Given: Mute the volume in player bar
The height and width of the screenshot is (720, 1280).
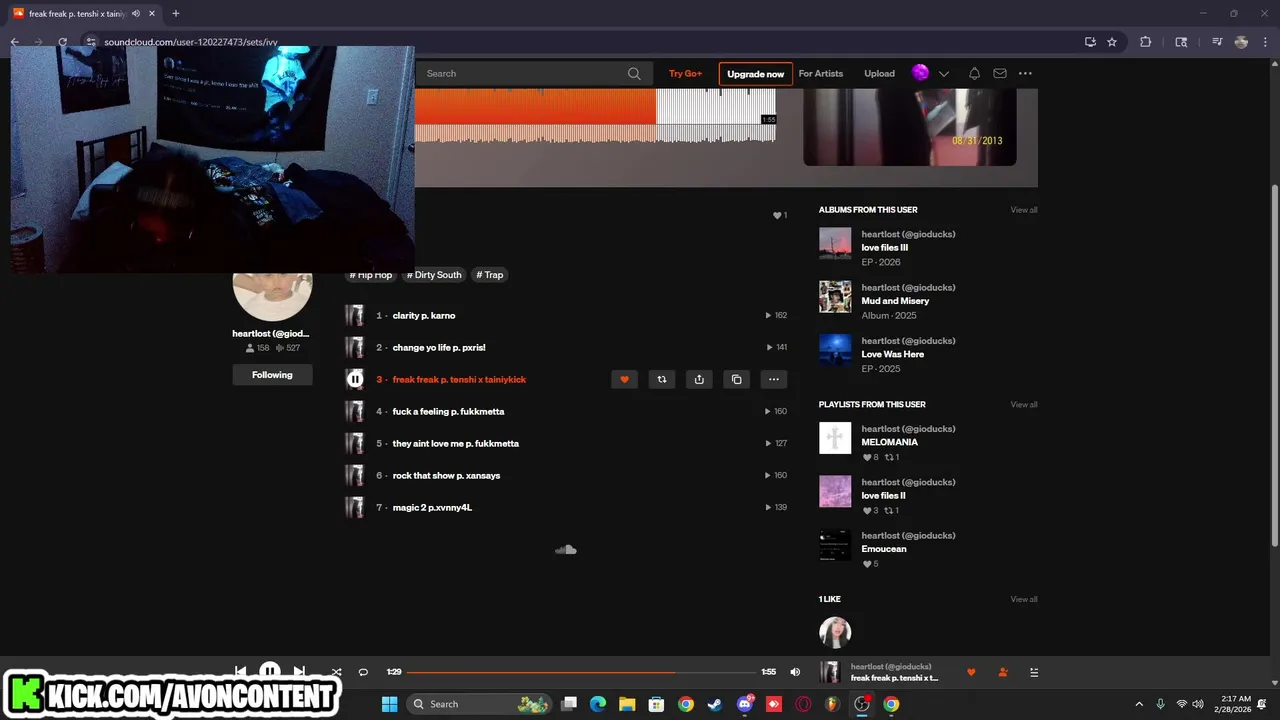Looking at the screenshot, I should point(795,672).
